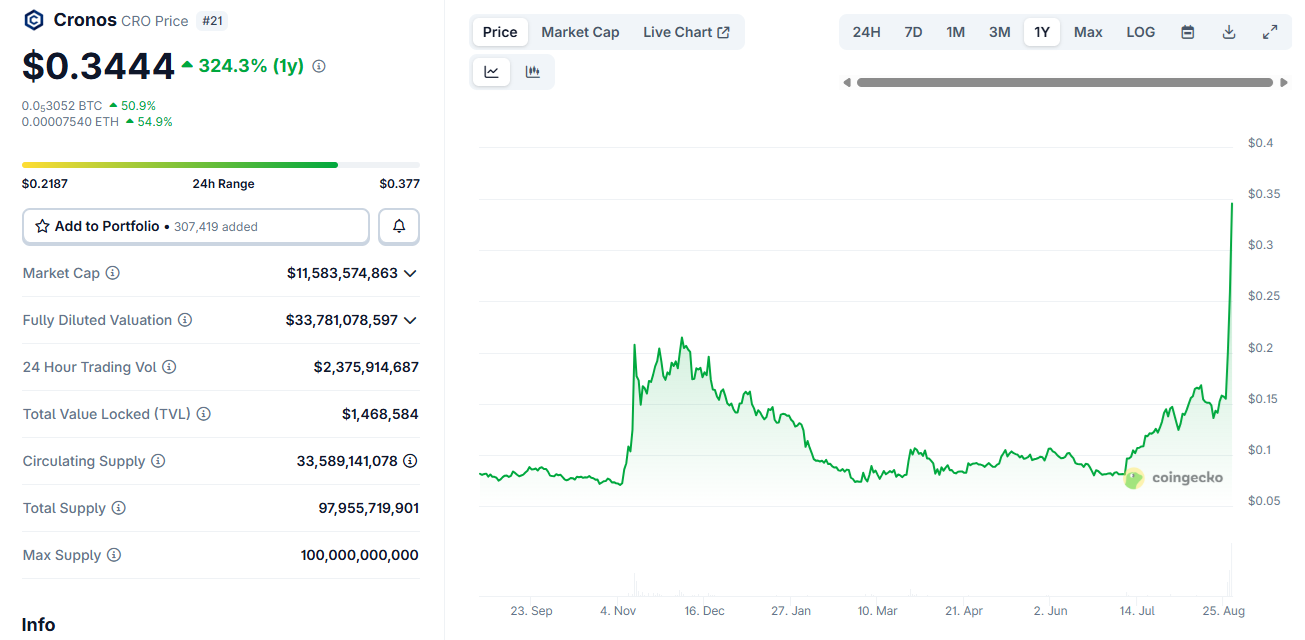This screenshot has height=640, width=1305.
Task: Switch chart range to 7D
Action: (x=913, y=32)
